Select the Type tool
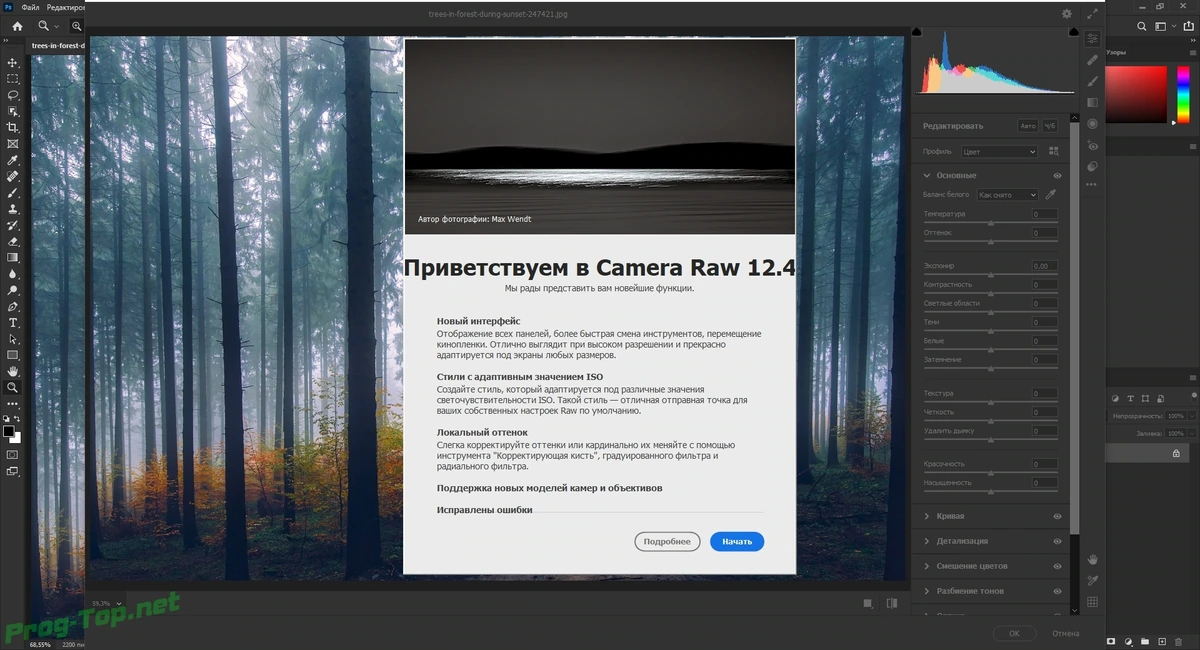Viewport: 1200px width, 650px height. [13, 322]
